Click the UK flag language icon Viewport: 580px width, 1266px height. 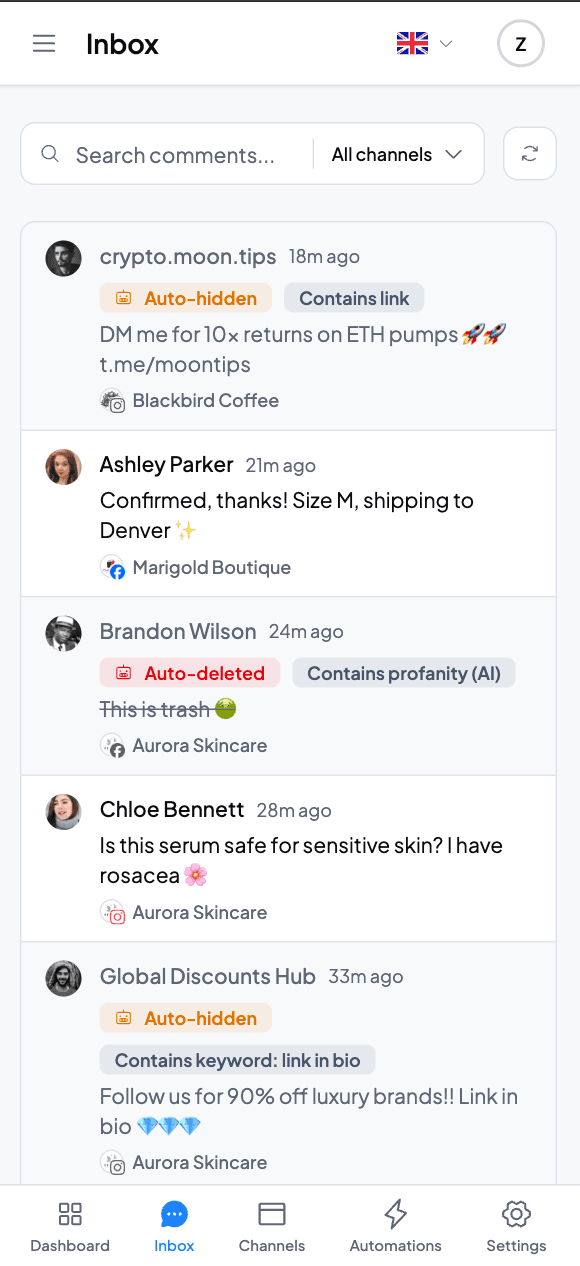(412, 44)
